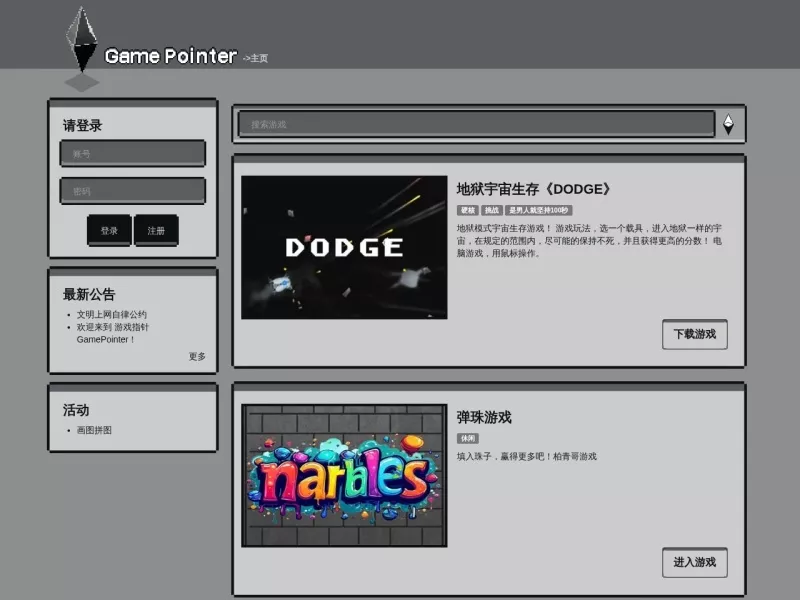Select the 挑战 tag
Image resolution: width=800 pixels, height=600 pixels.
(492, 210)
